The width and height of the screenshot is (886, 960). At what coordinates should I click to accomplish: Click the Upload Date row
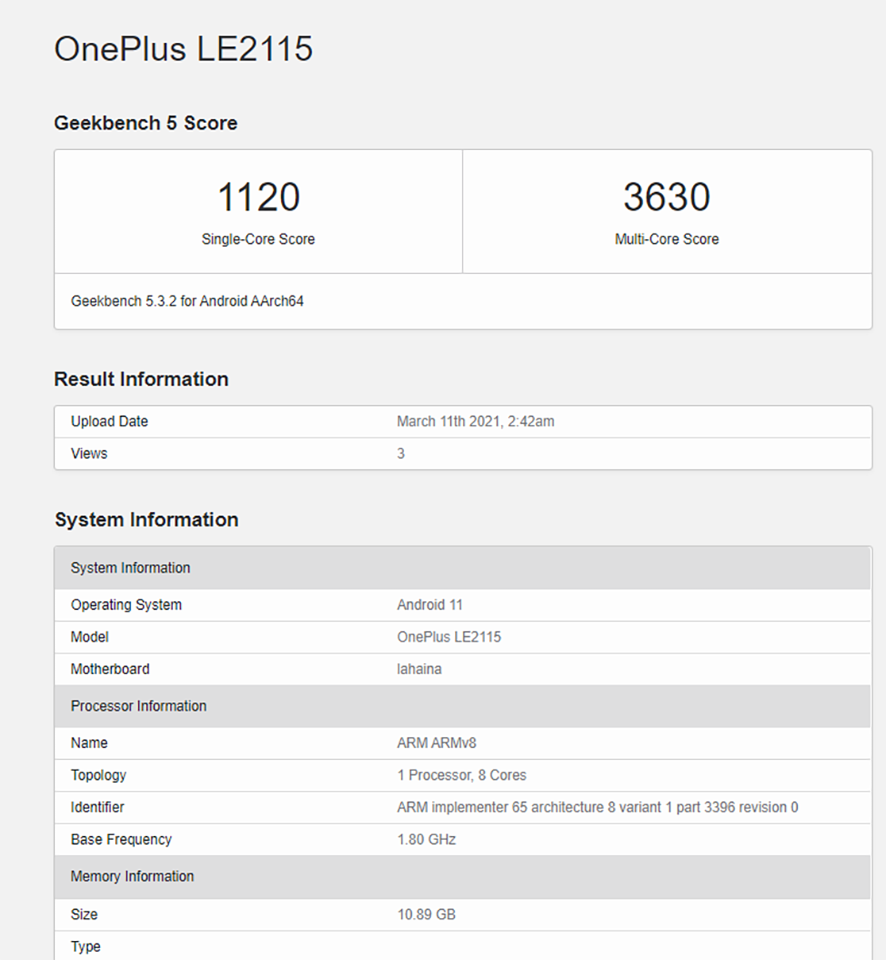point(463,421)
